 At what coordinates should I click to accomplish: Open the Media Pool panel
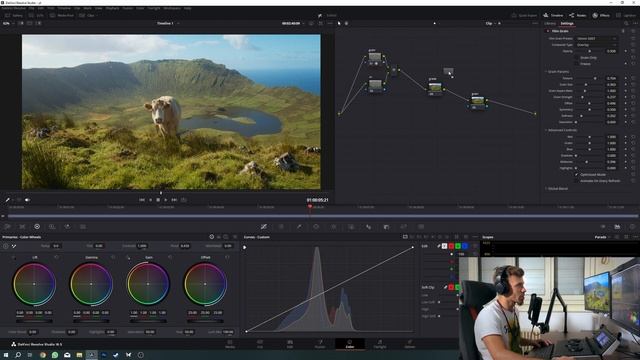pos(62,16)
